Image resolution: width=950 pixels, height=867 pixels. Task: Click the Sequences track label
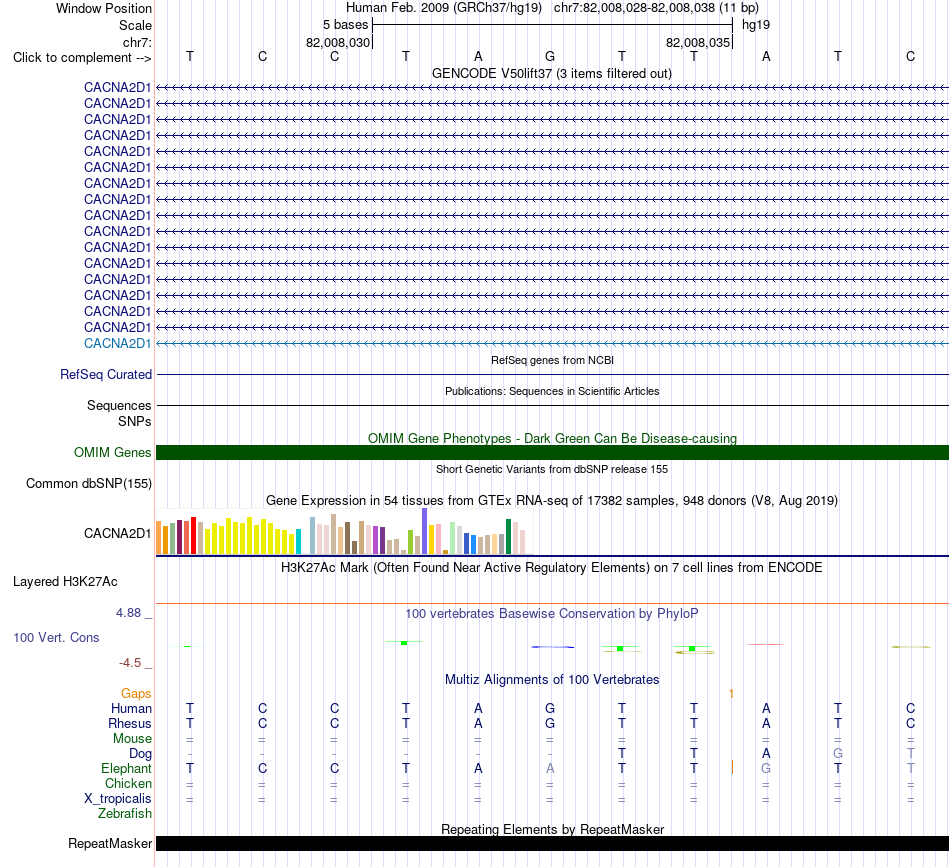119,405
